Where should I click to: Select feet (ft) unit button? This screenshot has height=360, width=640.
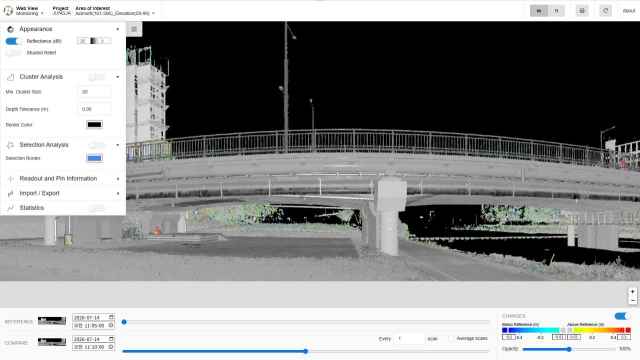pos(556,11)
